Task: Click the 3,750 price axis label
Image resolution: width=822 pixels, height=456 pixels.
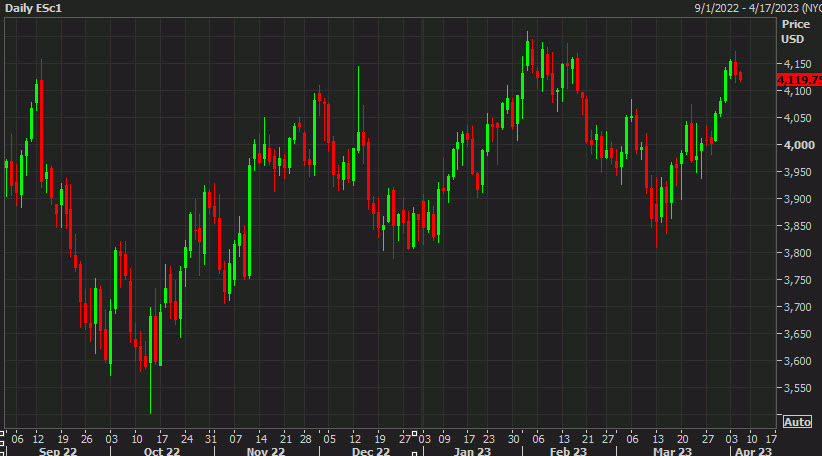Action: (797, 280)
